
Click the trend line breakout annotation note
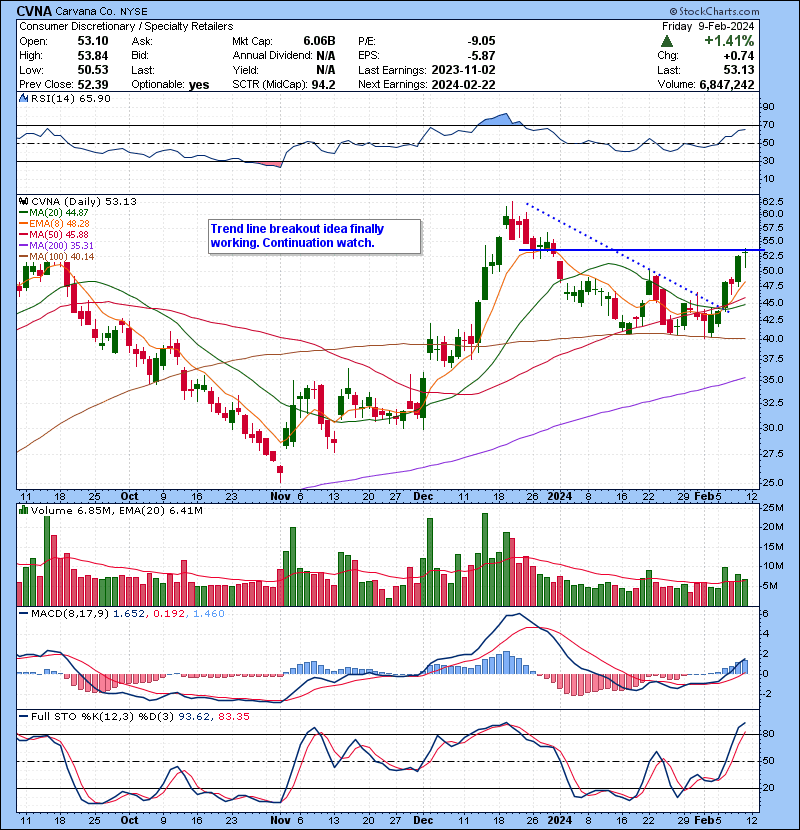[x=314, y=236]
